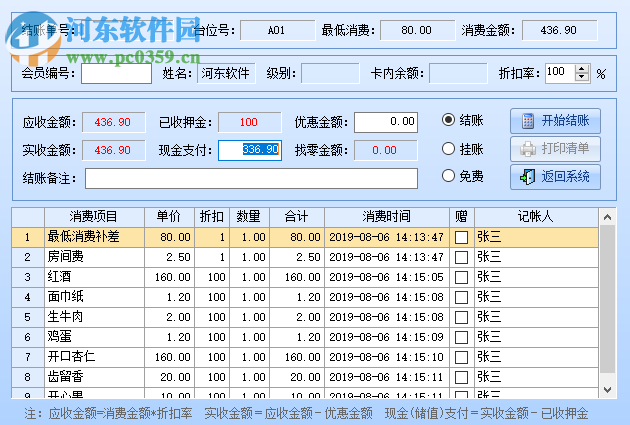Viewport: 630px width, 425px height.
Task: Click the 消费时间 column header
Action: (387, 217)
